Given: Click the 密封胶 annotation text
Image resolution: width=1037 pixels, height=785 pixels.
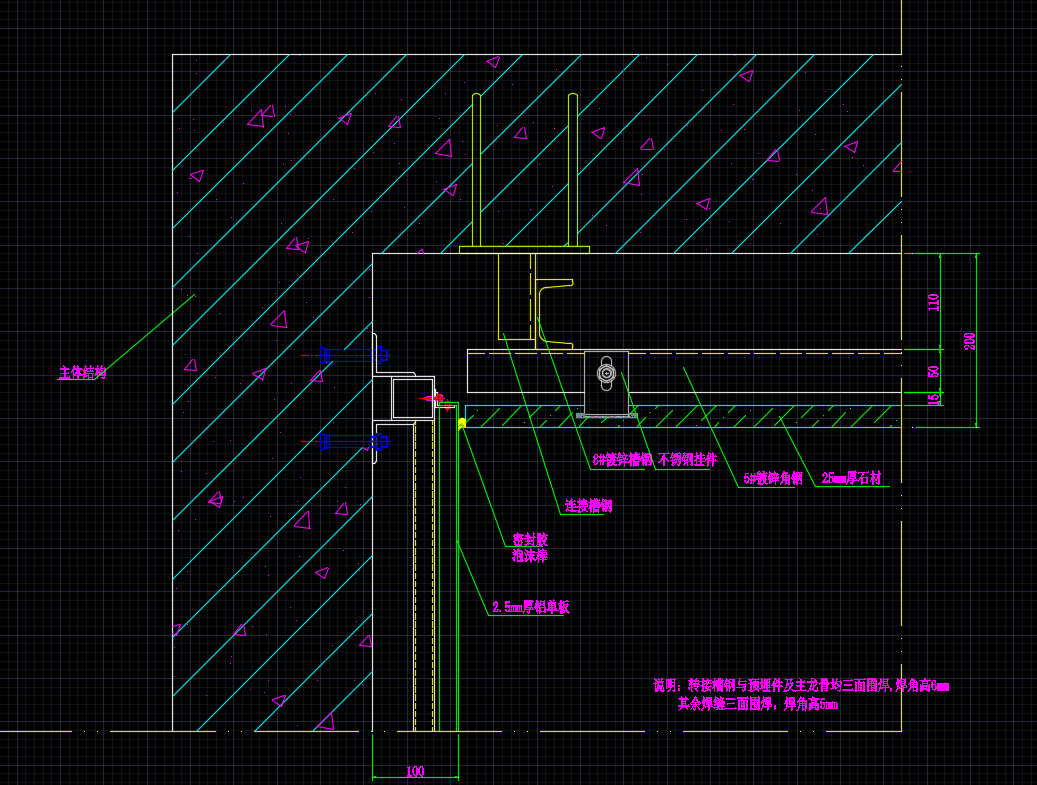Looking at the screenshot, I should [x=530, y=539].
